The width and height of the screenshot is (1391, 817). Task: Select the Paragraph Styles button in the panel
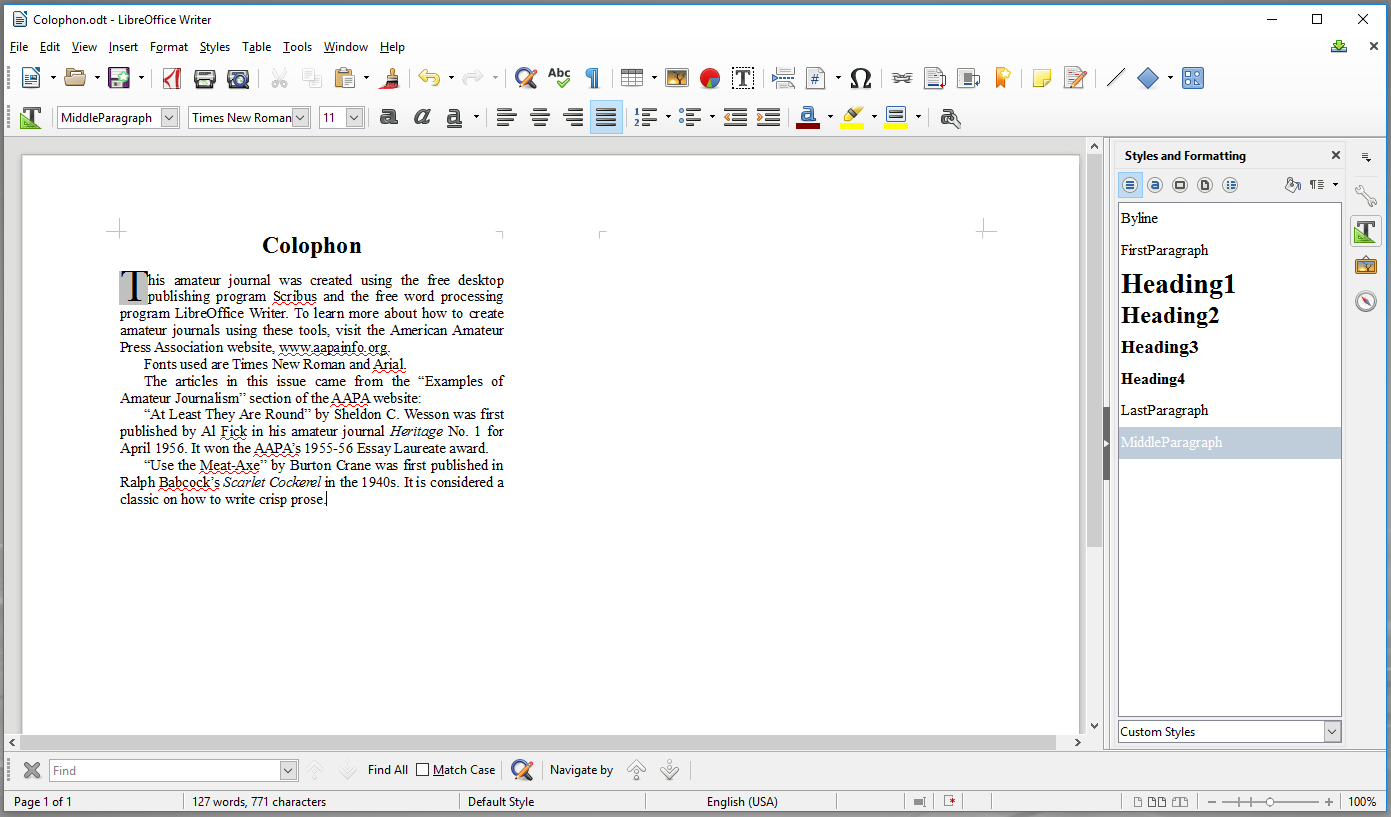tap(1130, 185)
